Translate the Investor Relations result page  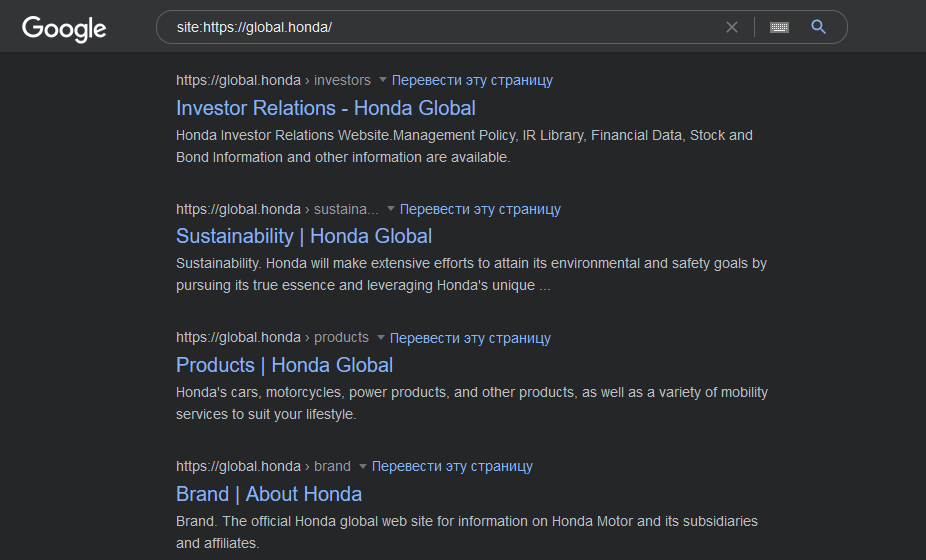pos(472,80)
